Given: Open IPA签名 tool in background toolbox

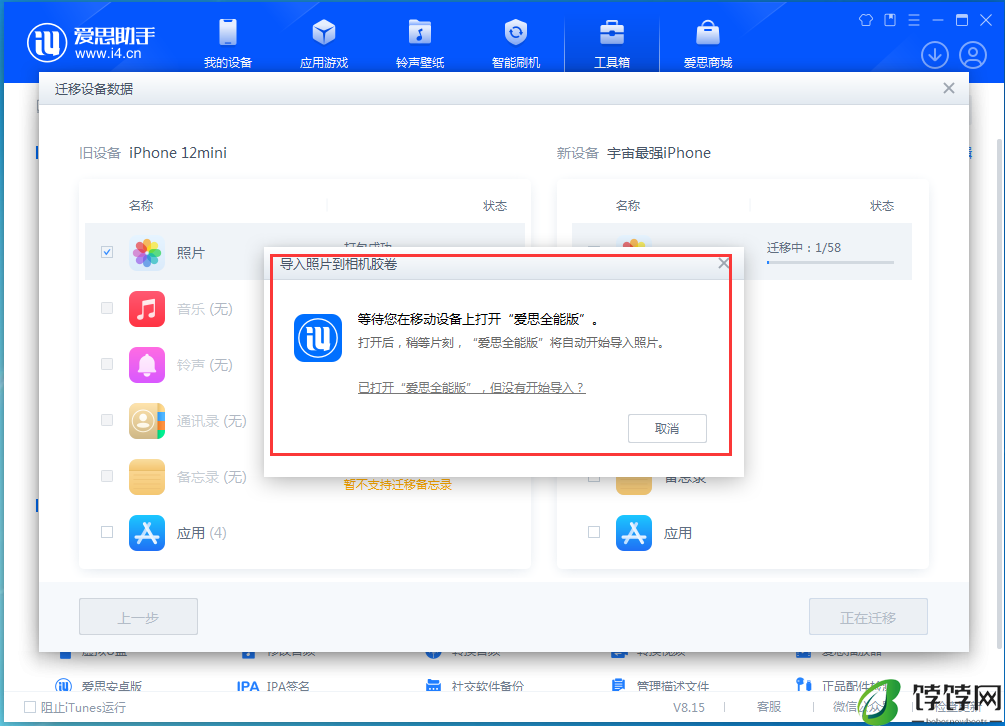Looking at the screenshot, I should (273, 686).
